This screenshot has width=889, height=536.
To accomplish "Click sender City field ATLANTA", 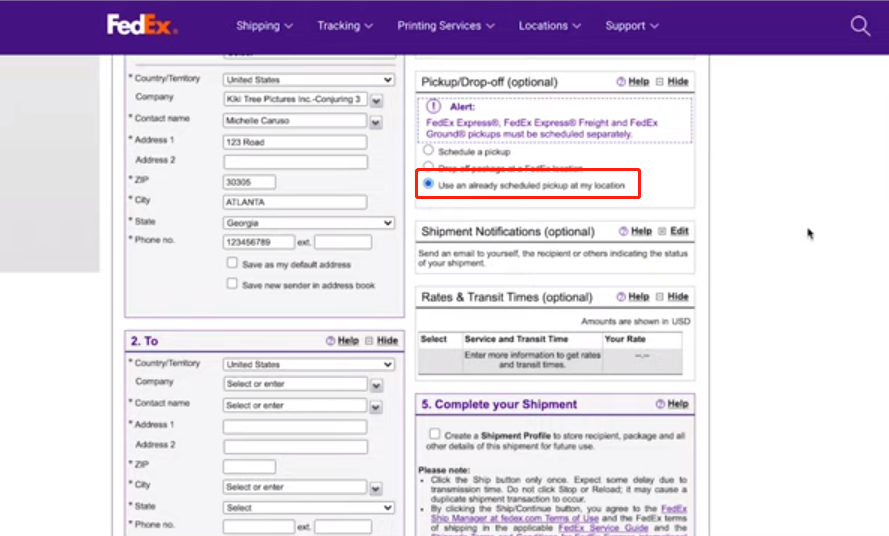I will 295,202.
